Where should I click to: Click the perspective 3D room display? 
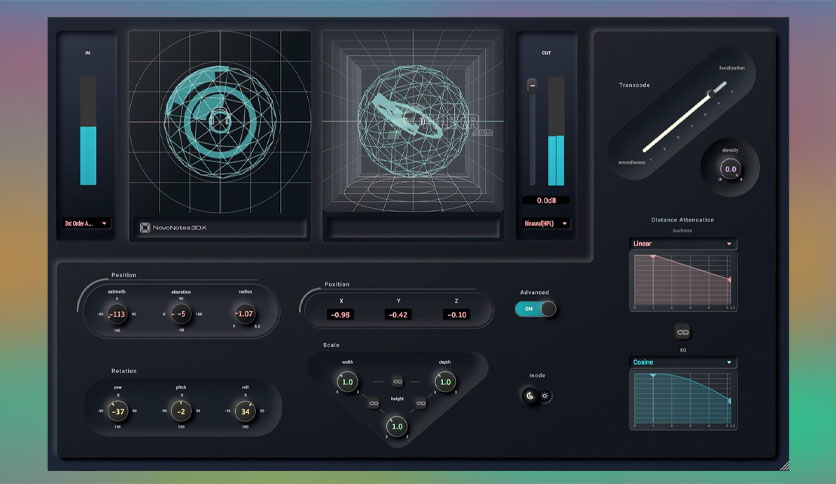pyautogui.click(x=413, y=121)
